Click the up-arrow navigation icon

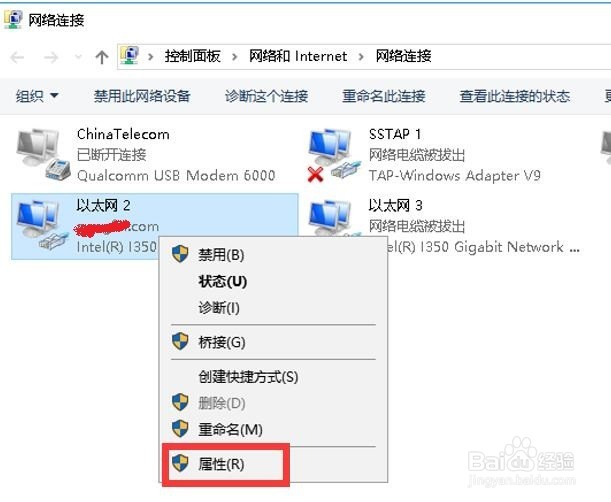(x=102, y=57)
